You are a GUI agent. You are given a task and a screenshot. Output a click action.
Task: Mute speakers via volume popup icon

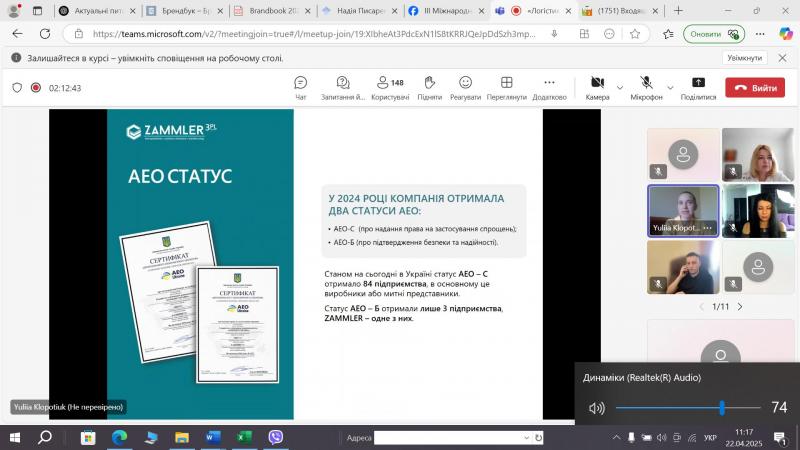click(x=596, y=408)
